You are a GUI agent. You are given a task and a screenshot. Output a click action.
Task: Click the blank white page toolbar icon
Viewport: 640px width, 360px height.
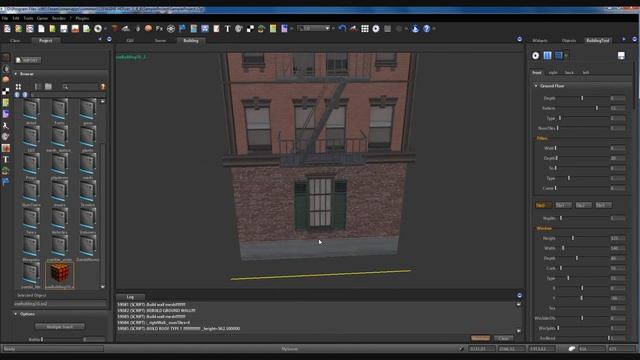coord(41,29)
